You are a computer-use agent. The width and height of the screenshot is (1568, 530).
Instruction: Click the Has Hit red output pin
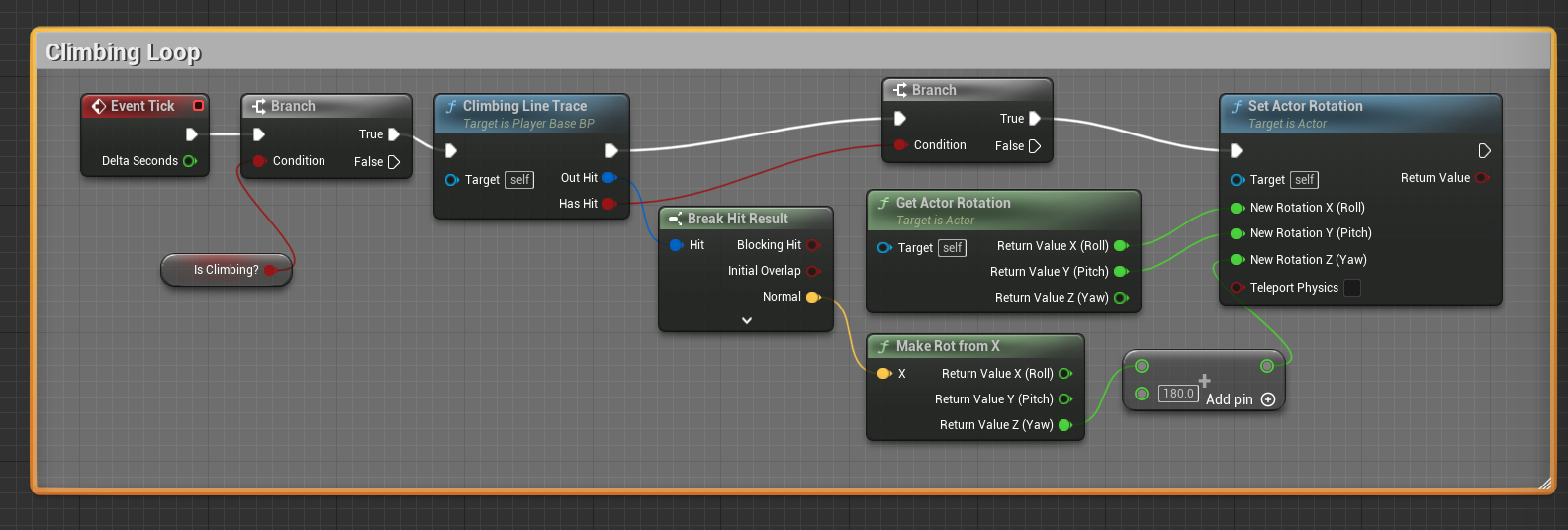coord(609,204)
